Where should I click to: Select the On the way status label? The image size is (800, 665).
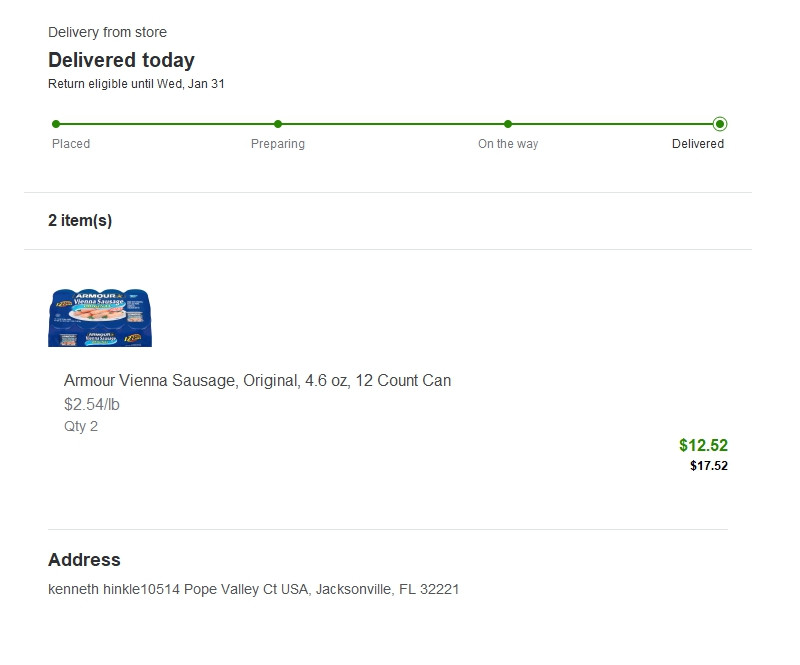pos(508,144)
